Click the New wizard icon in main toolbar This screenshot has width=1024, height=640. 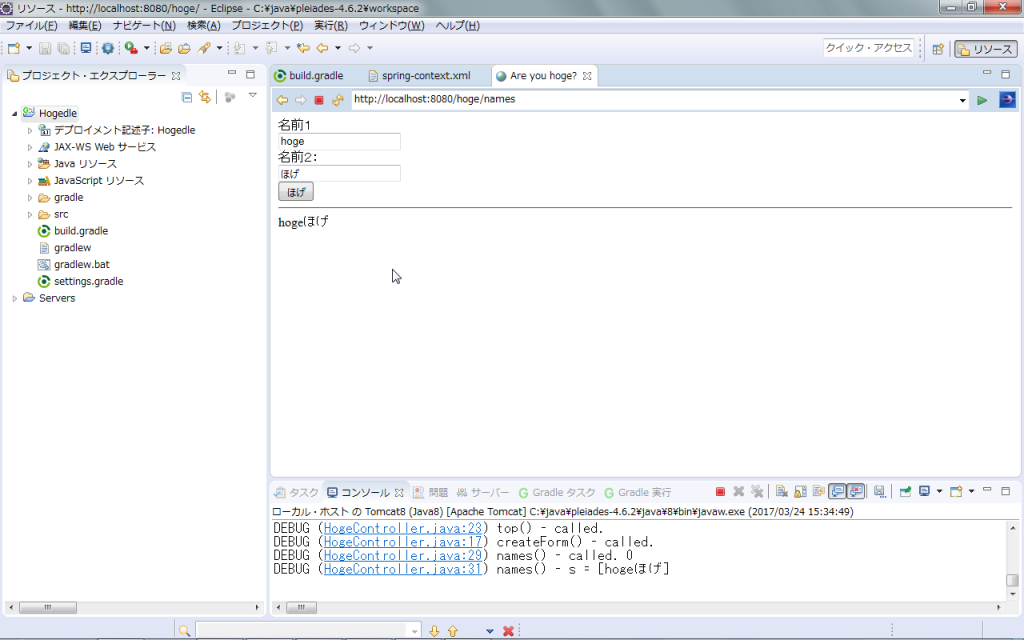[14, 48]
